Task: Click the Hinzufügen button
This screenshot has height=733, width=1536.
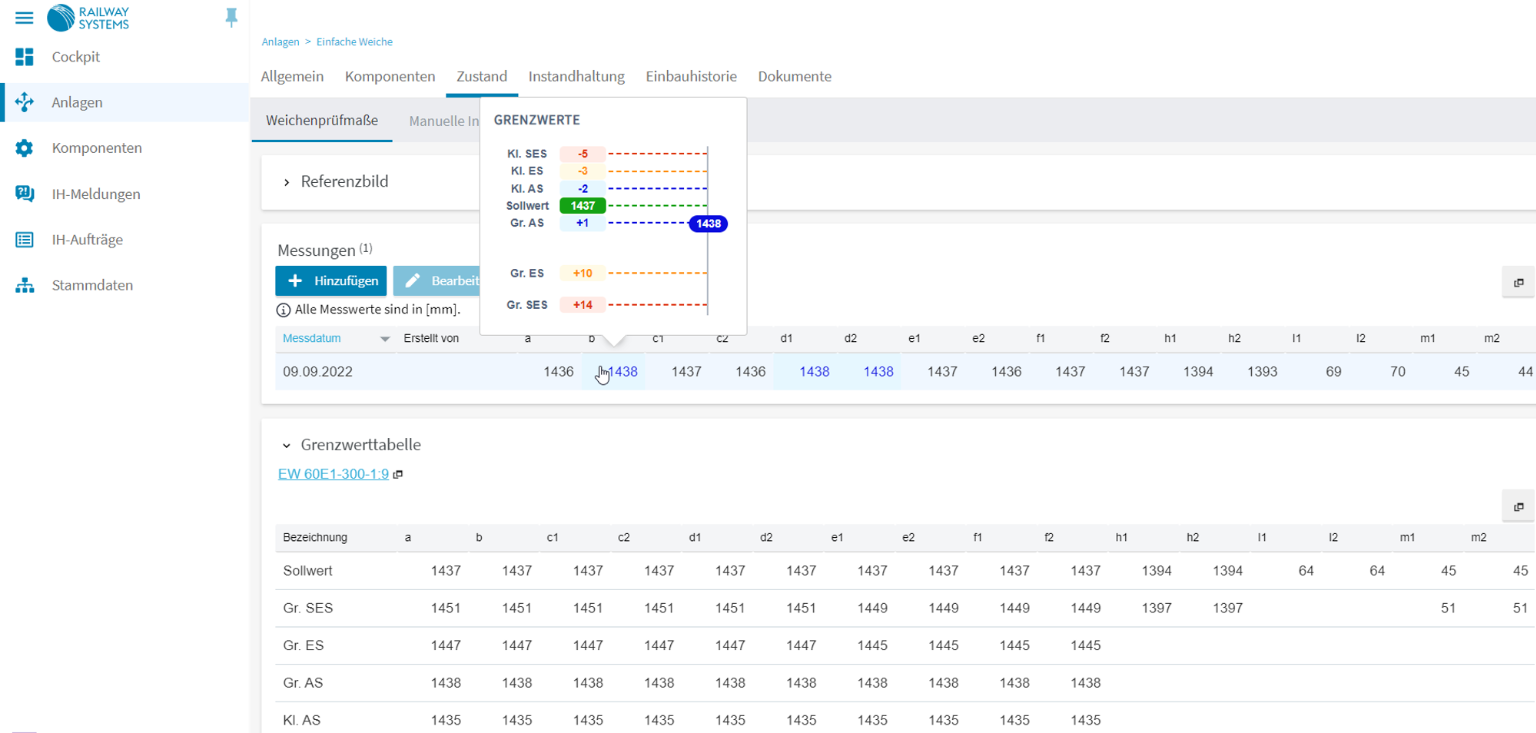Action: click(331, 281)
